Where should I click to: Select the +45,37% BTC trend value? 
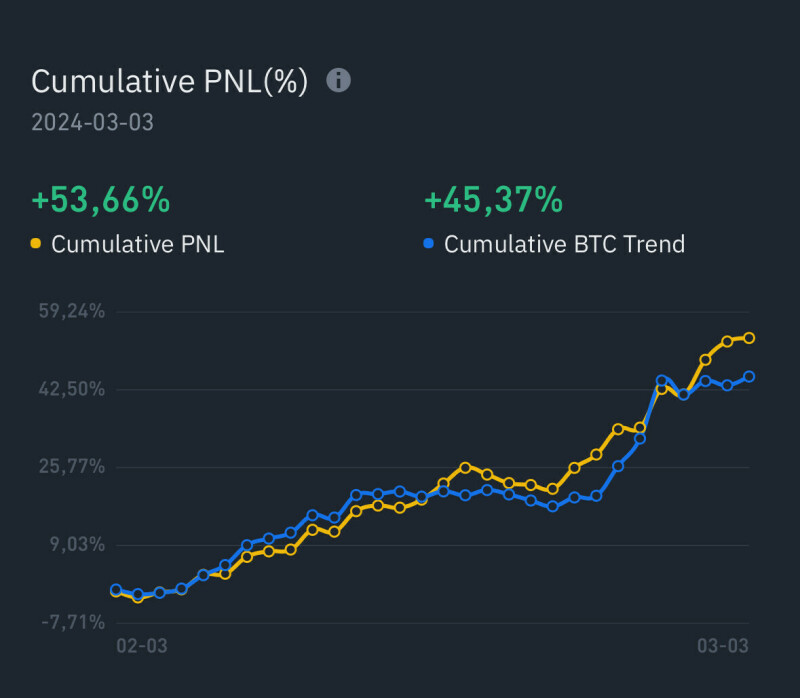(x=493, y=200)
